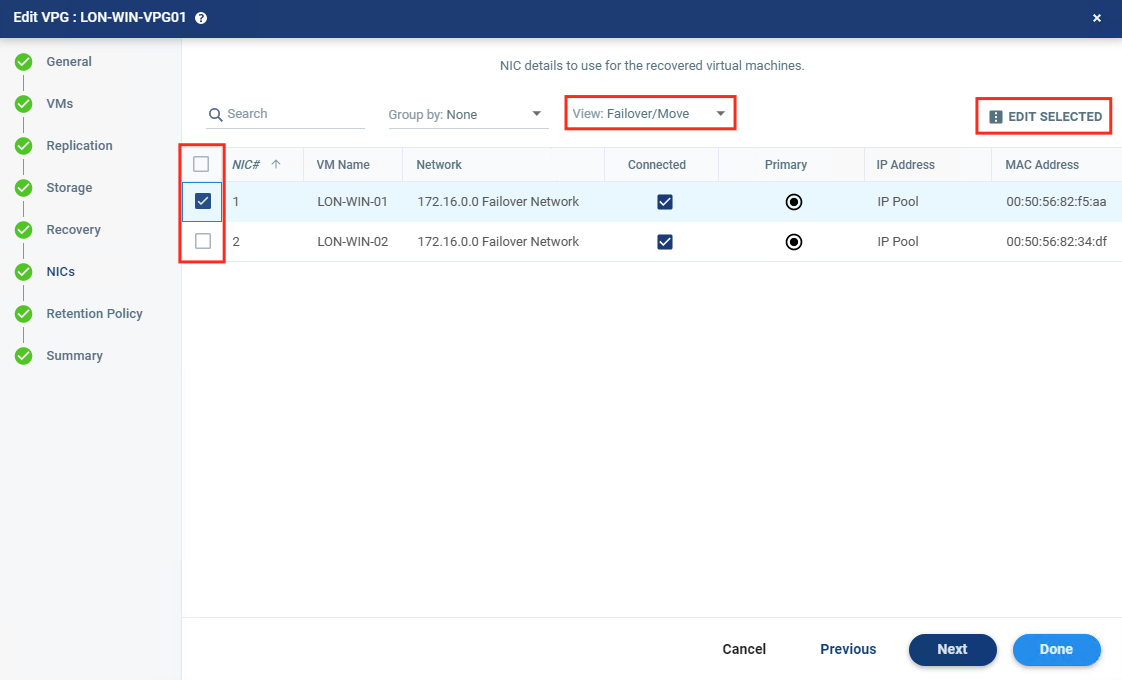Click the green checkmark beside Summary
The height and width of the screenshot is (680, 1122).
tap(24, 356)
